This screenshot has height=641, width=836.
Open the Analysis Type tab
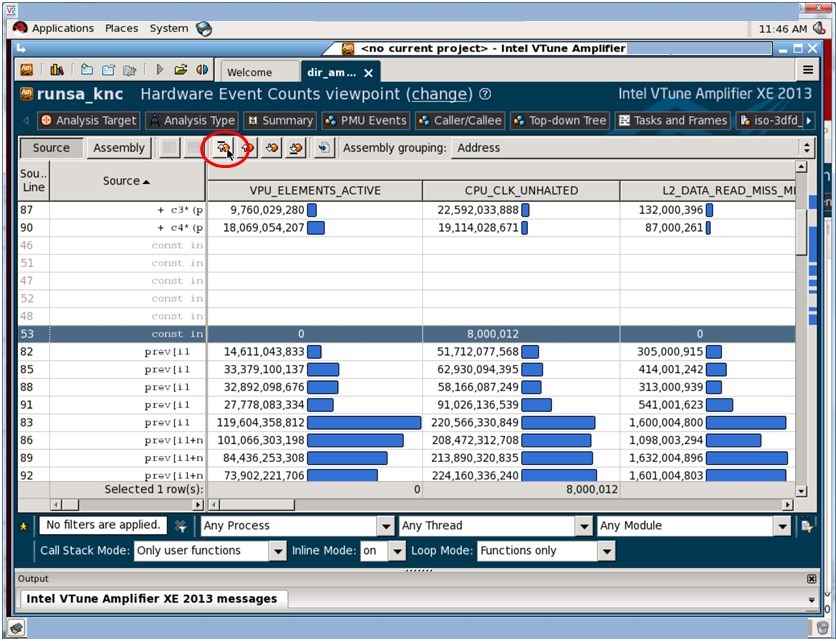coord(191,121)
